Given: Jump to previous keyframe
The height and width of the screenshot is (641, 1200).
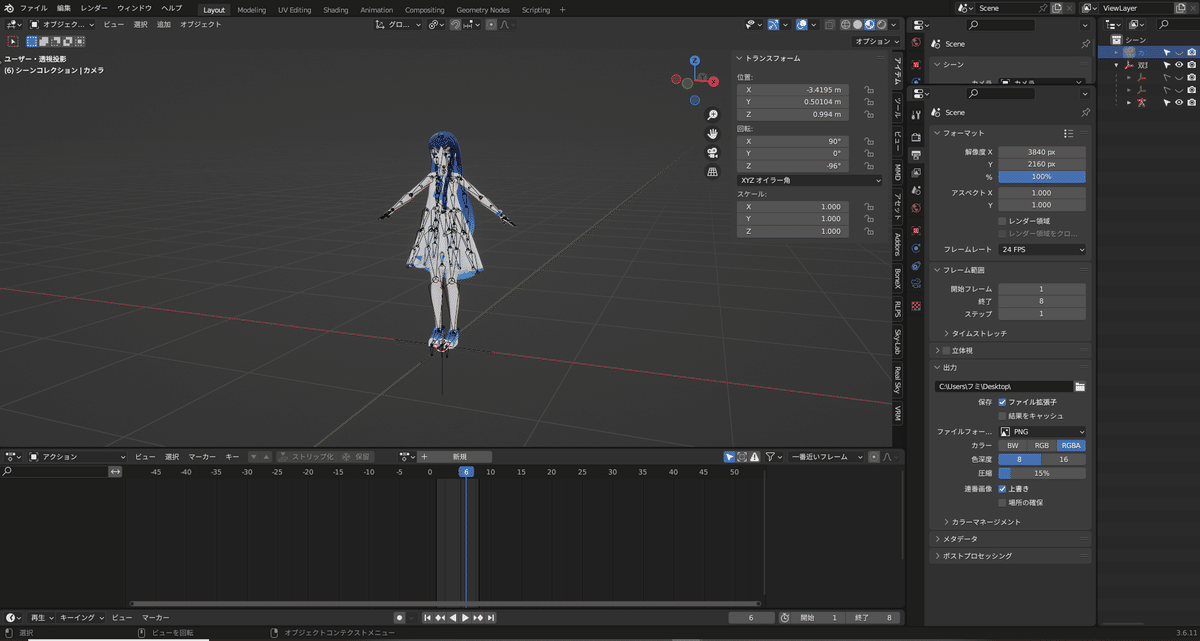Looking at the screenshot, I should click(439, 618).
